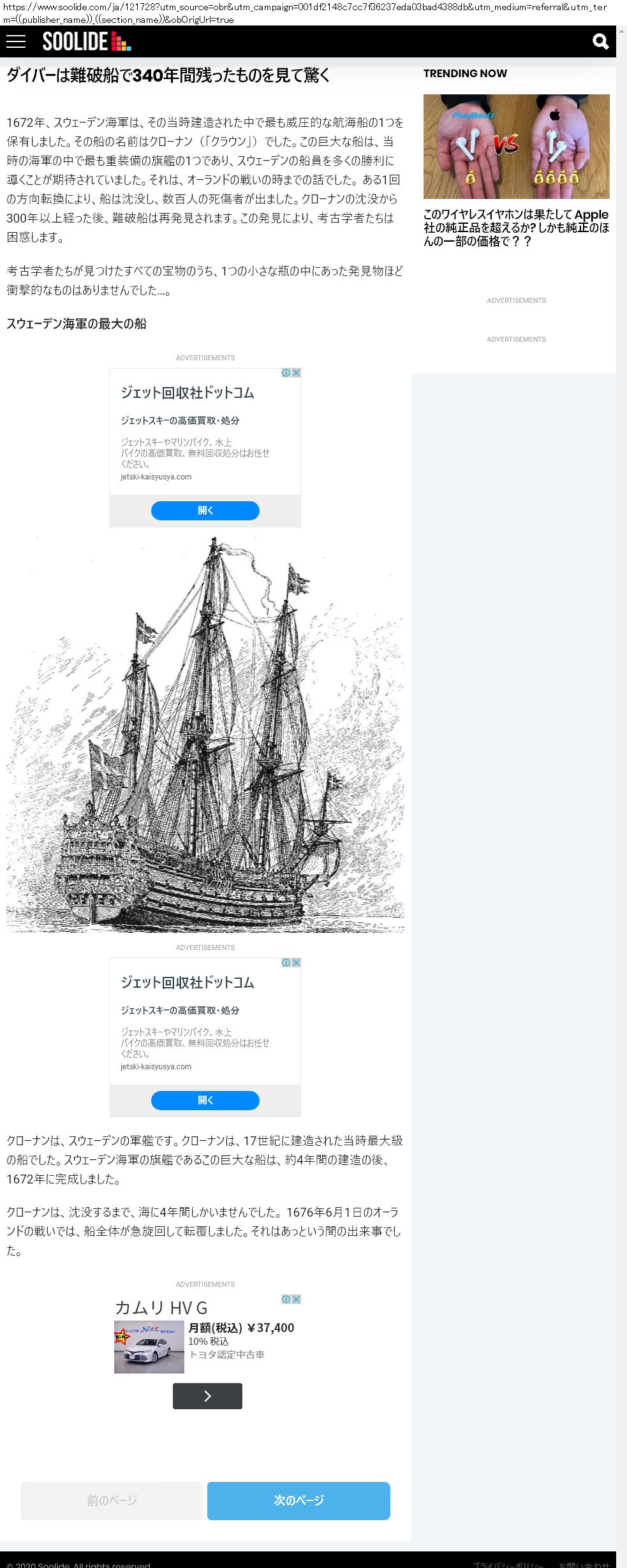Click the disabled 前のページ button
Image resolution: width=627 pixels, height=1568 pixels.
coord(112,1500)
